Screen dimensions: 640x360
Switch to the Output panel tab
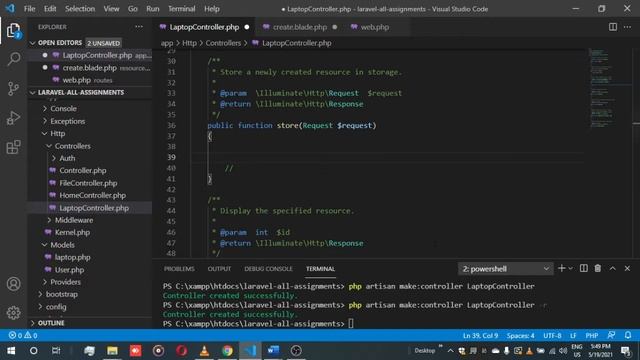point(219,269)
